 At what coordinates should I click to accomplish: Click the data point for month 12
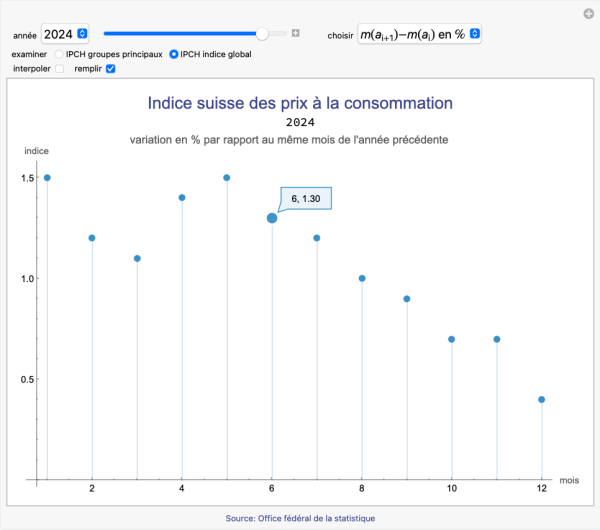point(542,399)
